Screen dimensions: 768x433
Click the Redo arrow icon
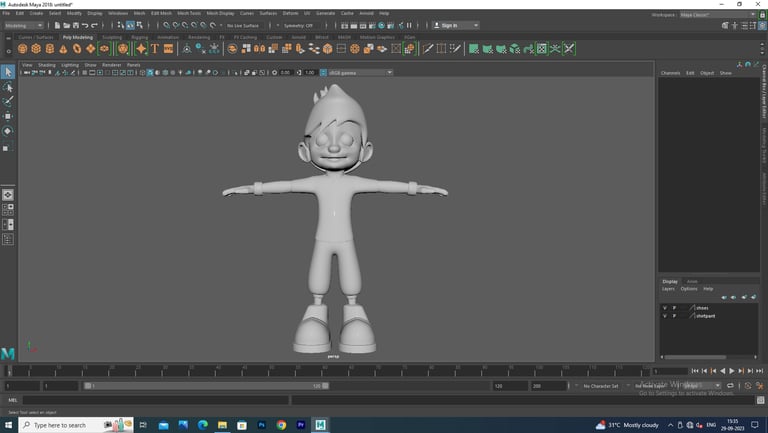click(95, 25)
